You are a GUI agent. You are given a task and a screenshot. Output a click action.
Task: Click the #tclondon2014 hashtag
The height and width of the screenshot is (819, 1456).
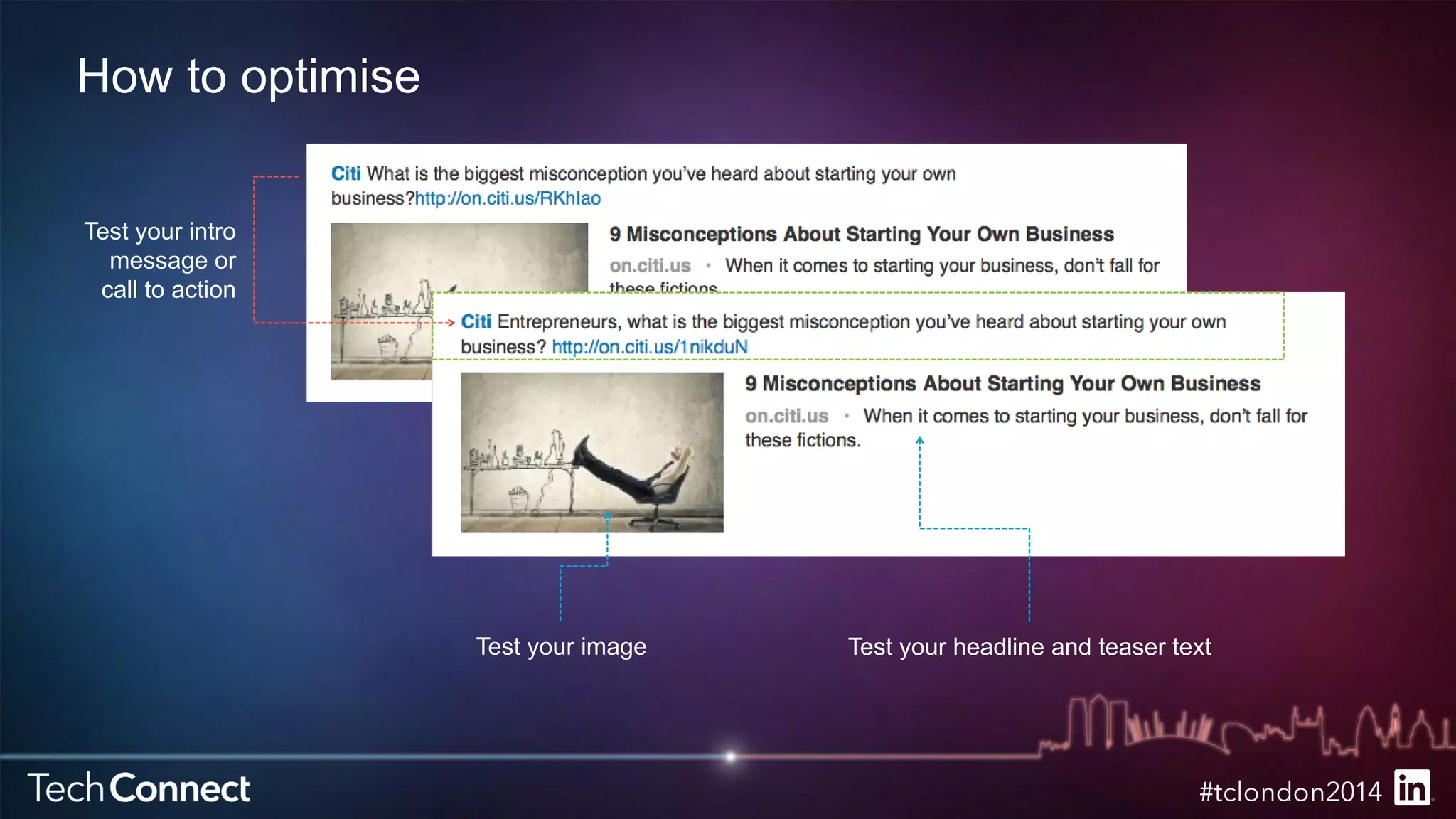tap(1290, 791)
